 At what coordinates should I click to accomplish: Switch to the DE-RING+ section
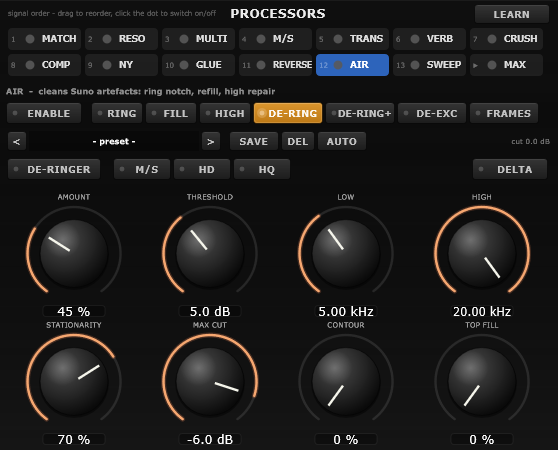360,113
